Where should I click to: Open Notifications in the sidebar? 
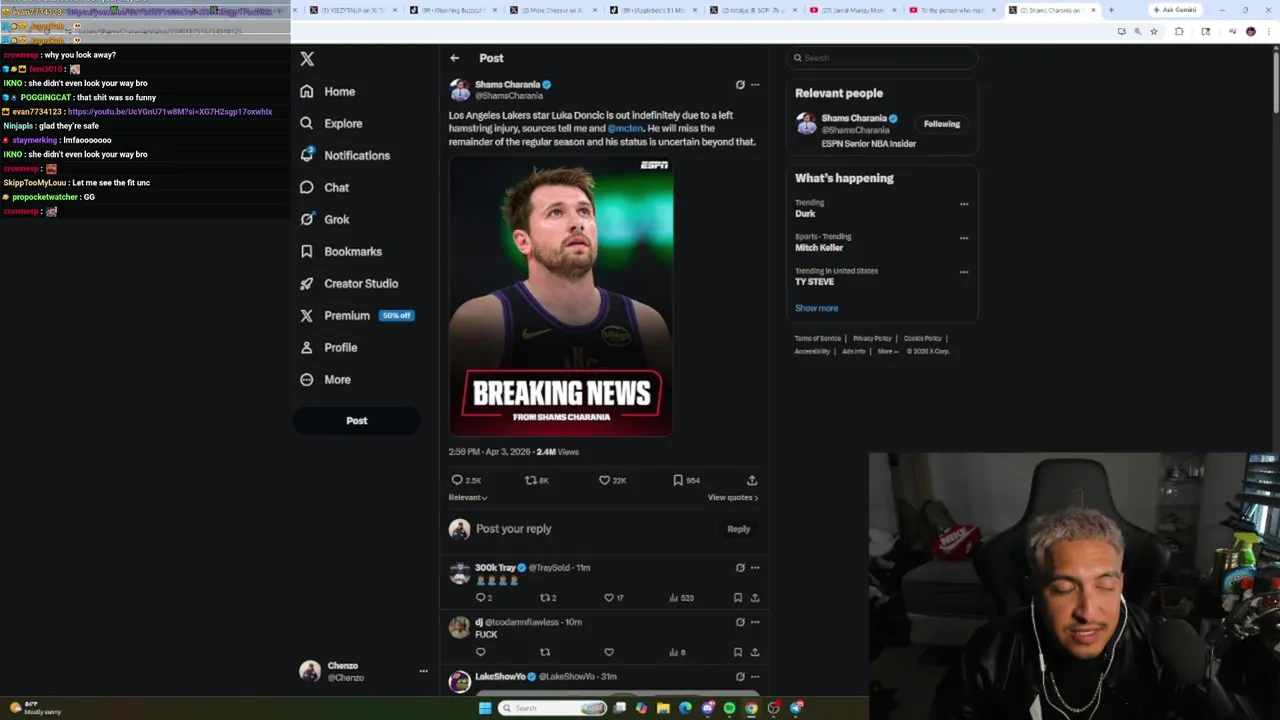point(345,155)
